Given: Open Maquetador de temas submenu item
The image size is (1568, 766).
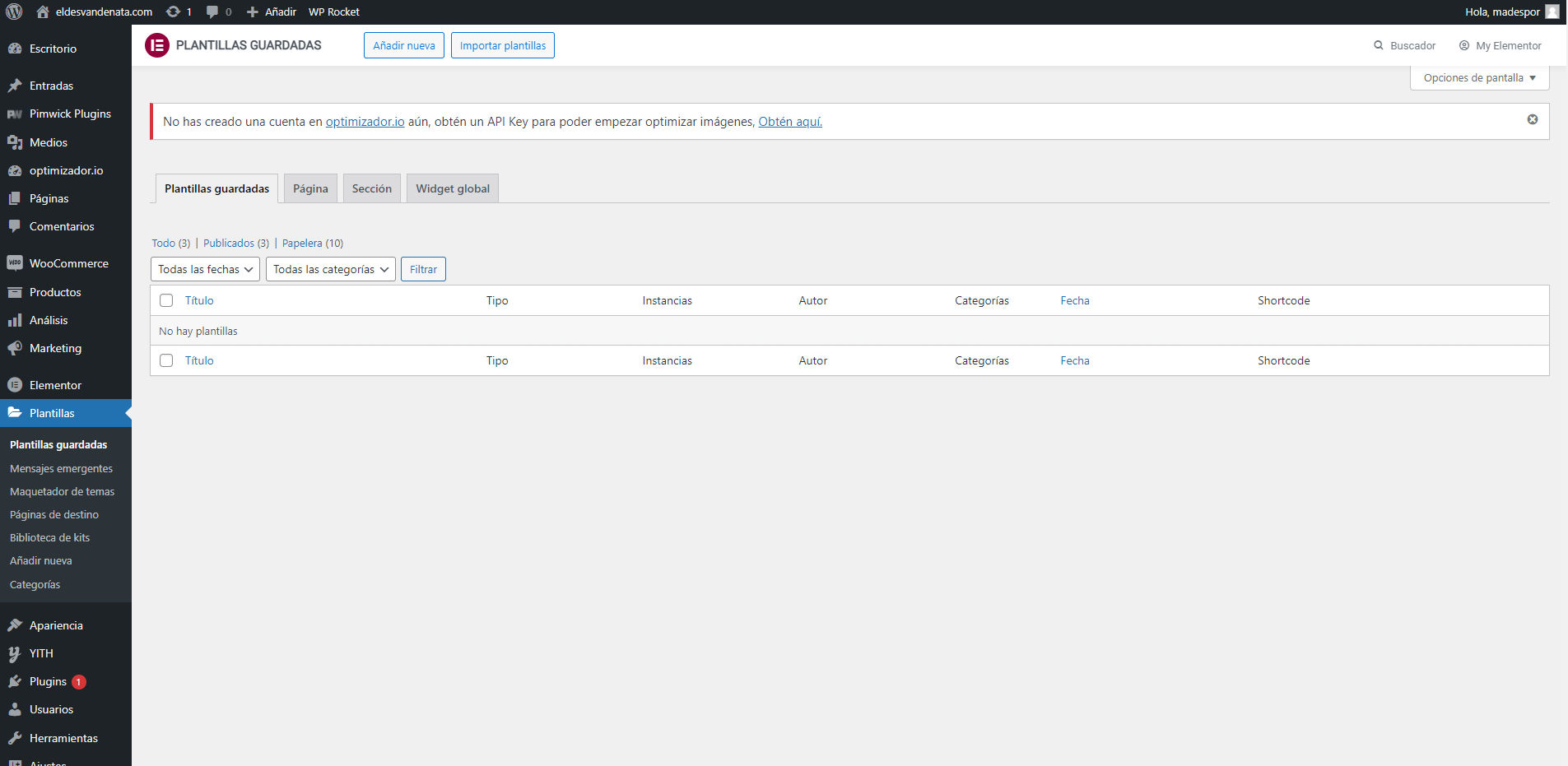Looking at the screenshot, I should [63, 491].
